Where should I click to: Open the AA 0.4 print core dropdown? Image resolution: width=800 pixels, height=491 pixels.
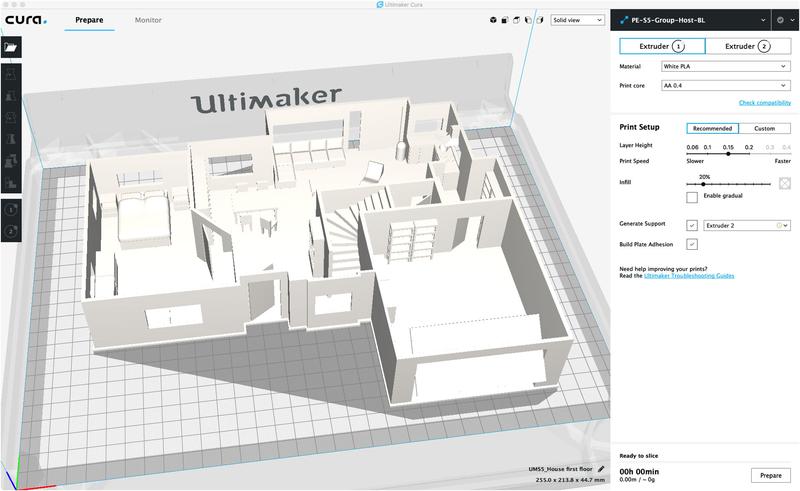[x=725, y=85]
